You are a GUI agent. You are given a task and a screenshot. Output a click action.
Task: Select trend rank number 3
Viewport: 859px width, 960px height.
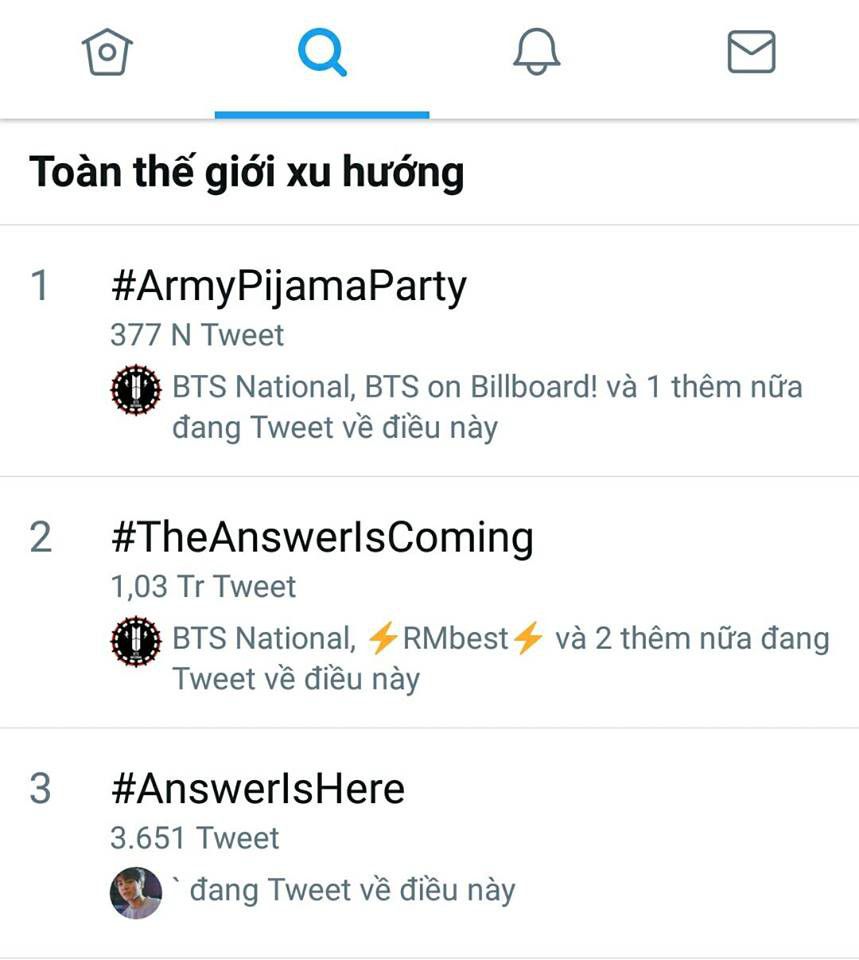tap(40, 788)
